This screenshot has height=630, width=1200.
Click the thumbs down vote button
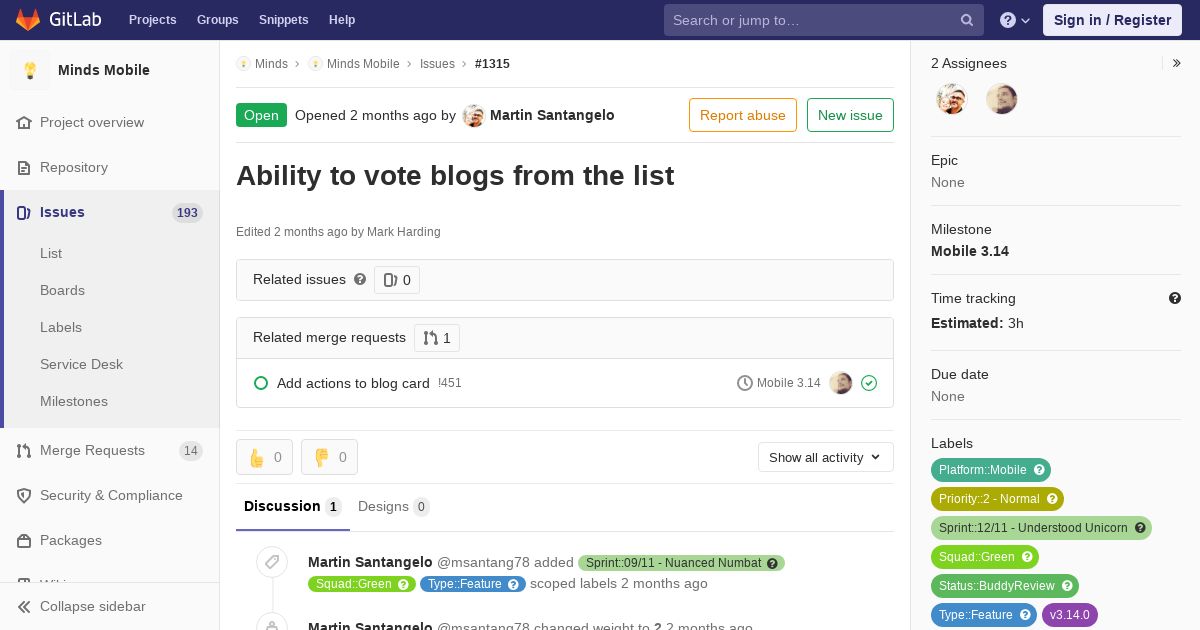[x=329, y=457]
